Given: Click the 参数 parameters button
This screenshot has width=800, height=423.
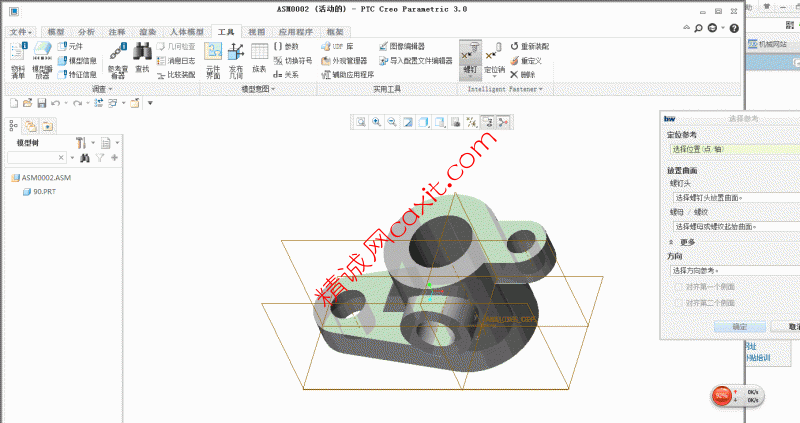Looking at the screenshot, I should click(286, 46).
